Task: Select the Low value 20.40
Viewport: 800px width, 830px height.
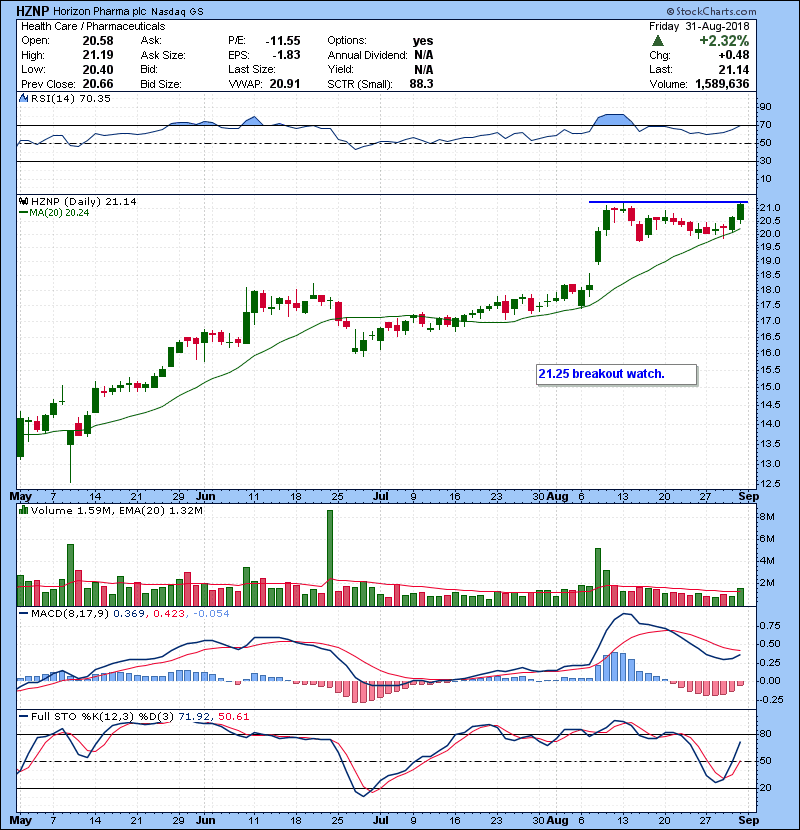Action: coord(98,69)
